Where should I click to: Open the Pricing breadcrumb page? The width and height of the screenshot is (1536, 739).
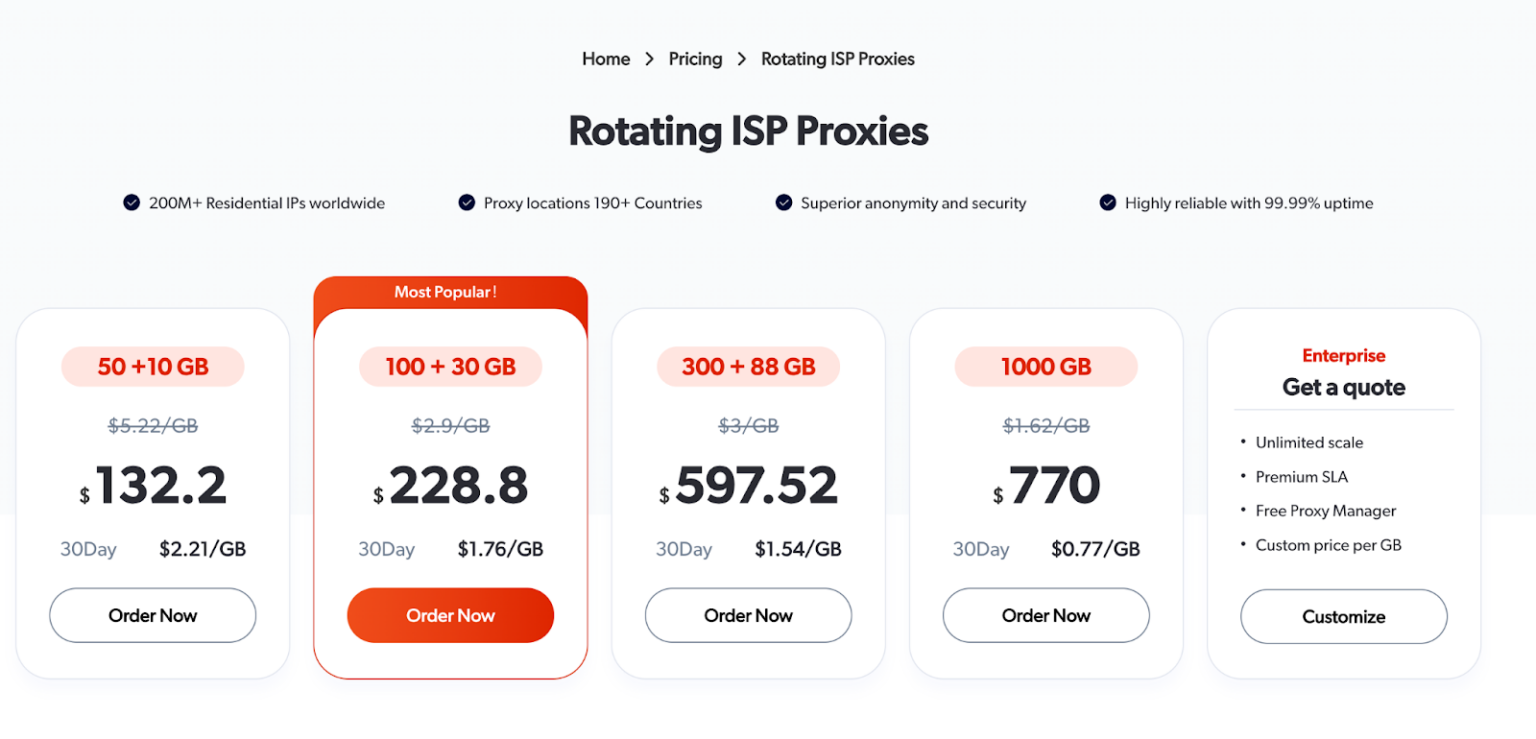695,59
